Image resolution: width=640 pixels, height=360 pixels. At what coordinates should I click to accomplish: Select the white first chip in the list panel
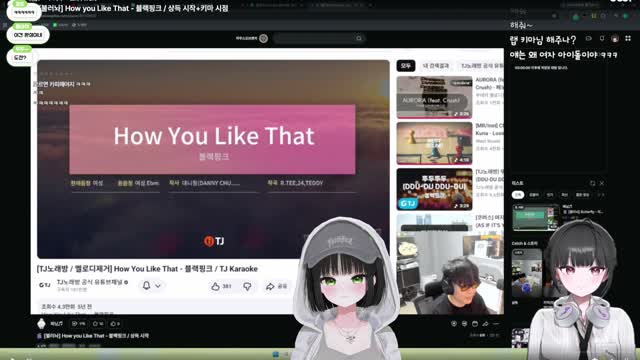[518, 195]
